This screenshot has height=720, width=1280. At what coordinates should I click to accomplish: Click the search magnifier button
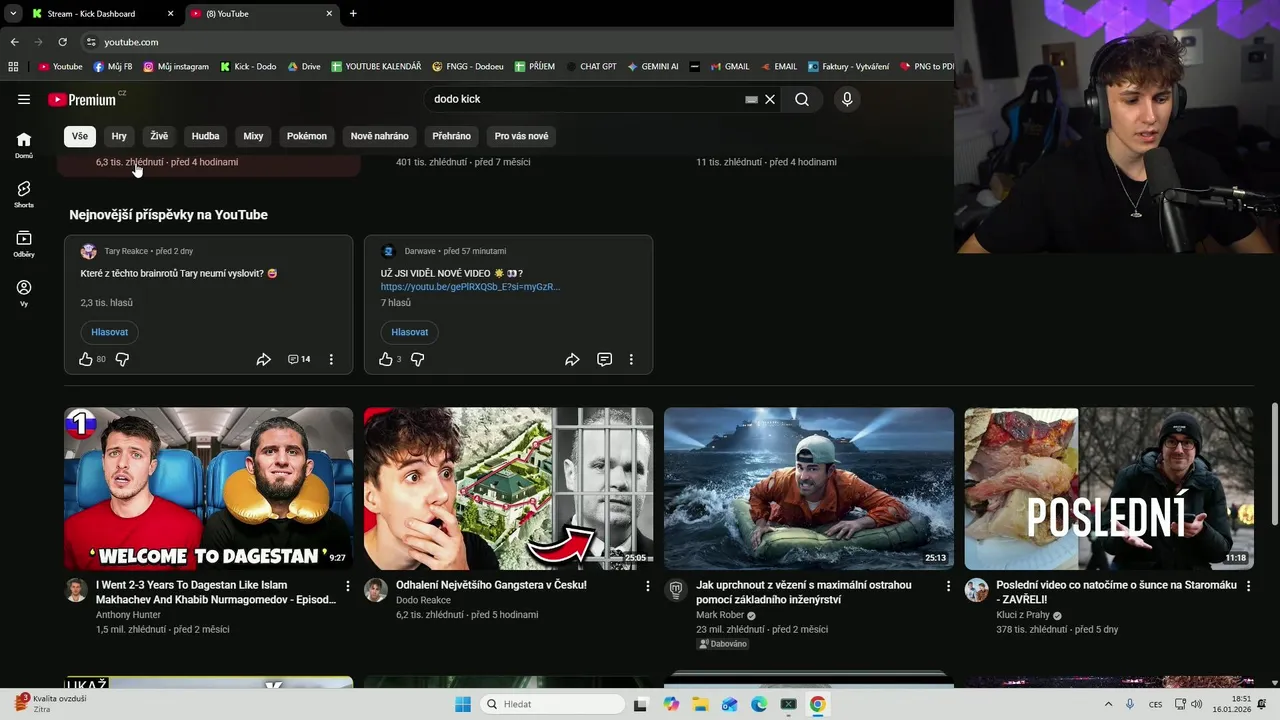[802, 99]
